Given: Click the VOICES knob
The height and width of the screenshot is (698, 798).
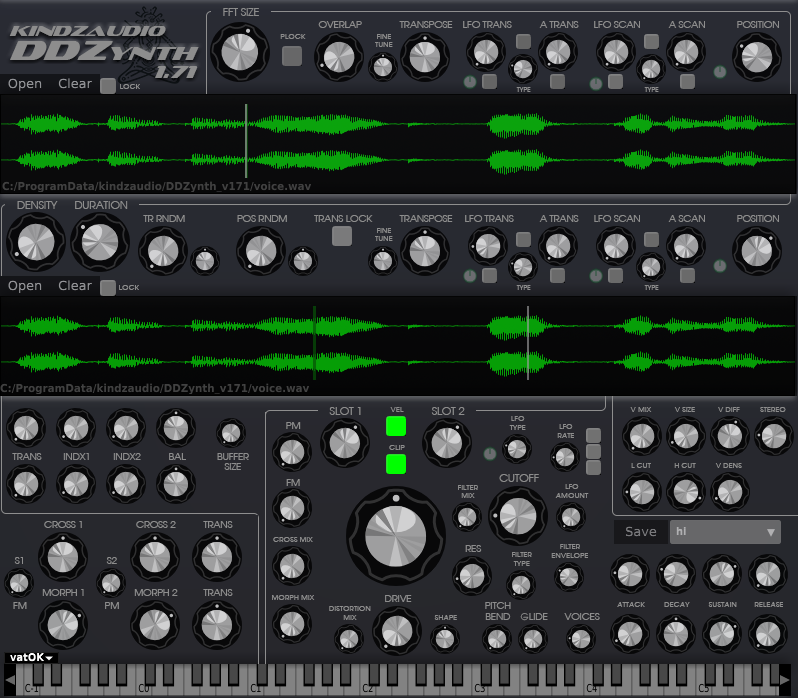Looking at the screenshot, I should pos(581,639).
